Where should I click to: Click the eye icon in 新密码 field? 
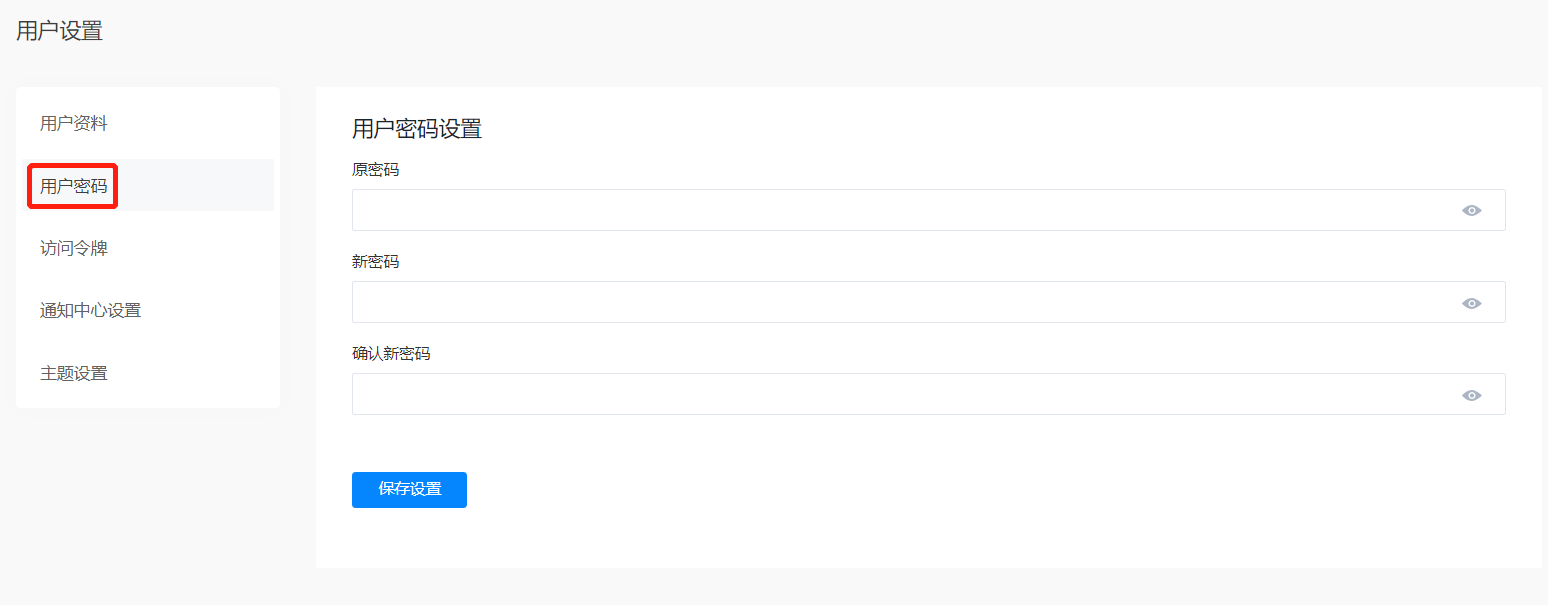[1471, 303]
